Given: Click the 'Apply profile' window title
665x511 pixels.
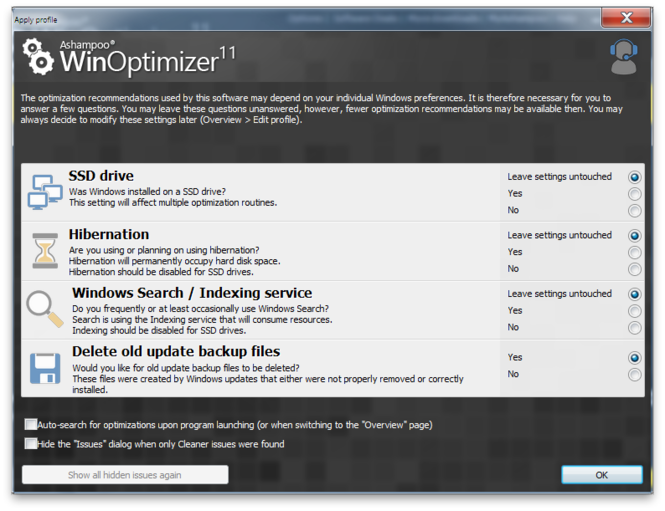Looking at the screenshot, I should pyautogui.click(x=36, y=20).
